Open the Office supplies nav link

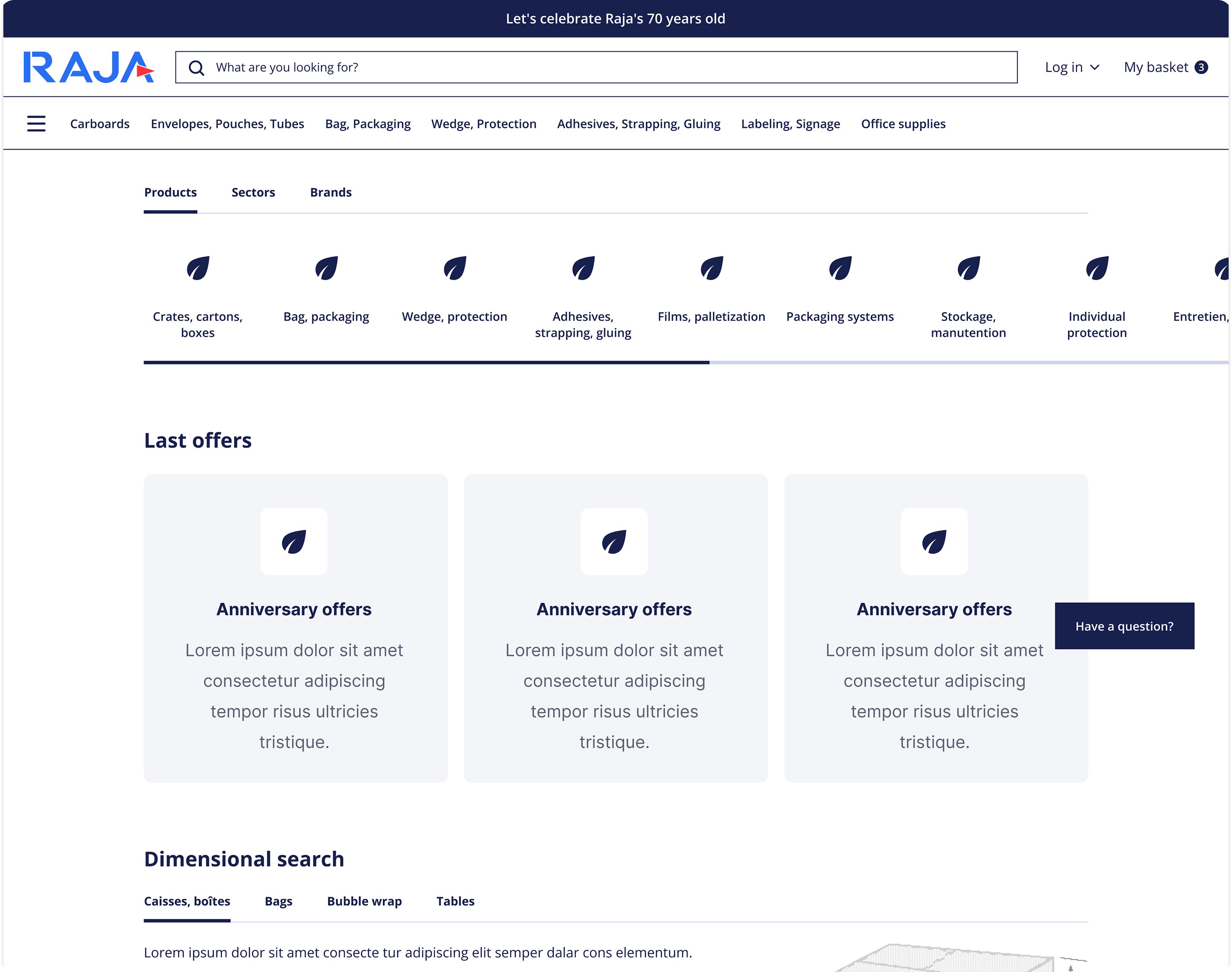click(902, 123)
